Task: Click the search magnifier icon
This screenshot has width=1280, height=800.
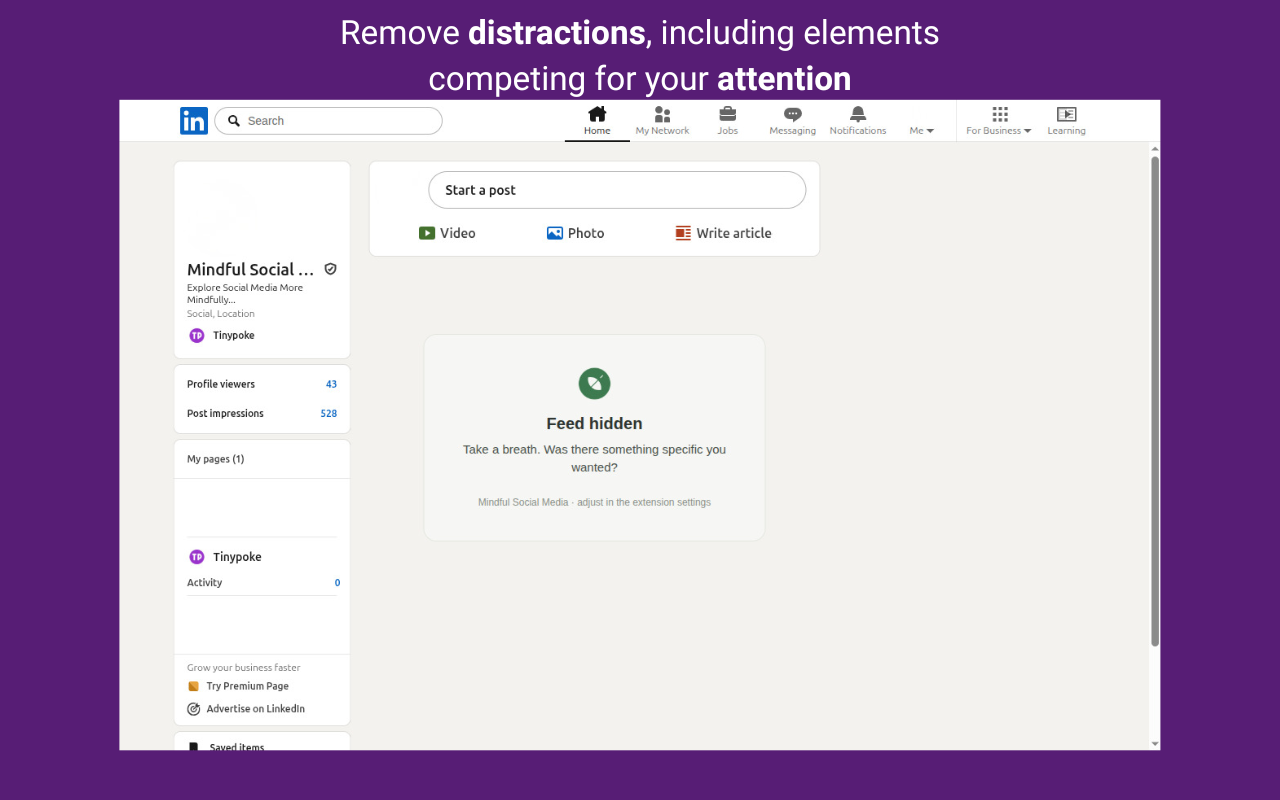Action: click(x=234, y=121)
